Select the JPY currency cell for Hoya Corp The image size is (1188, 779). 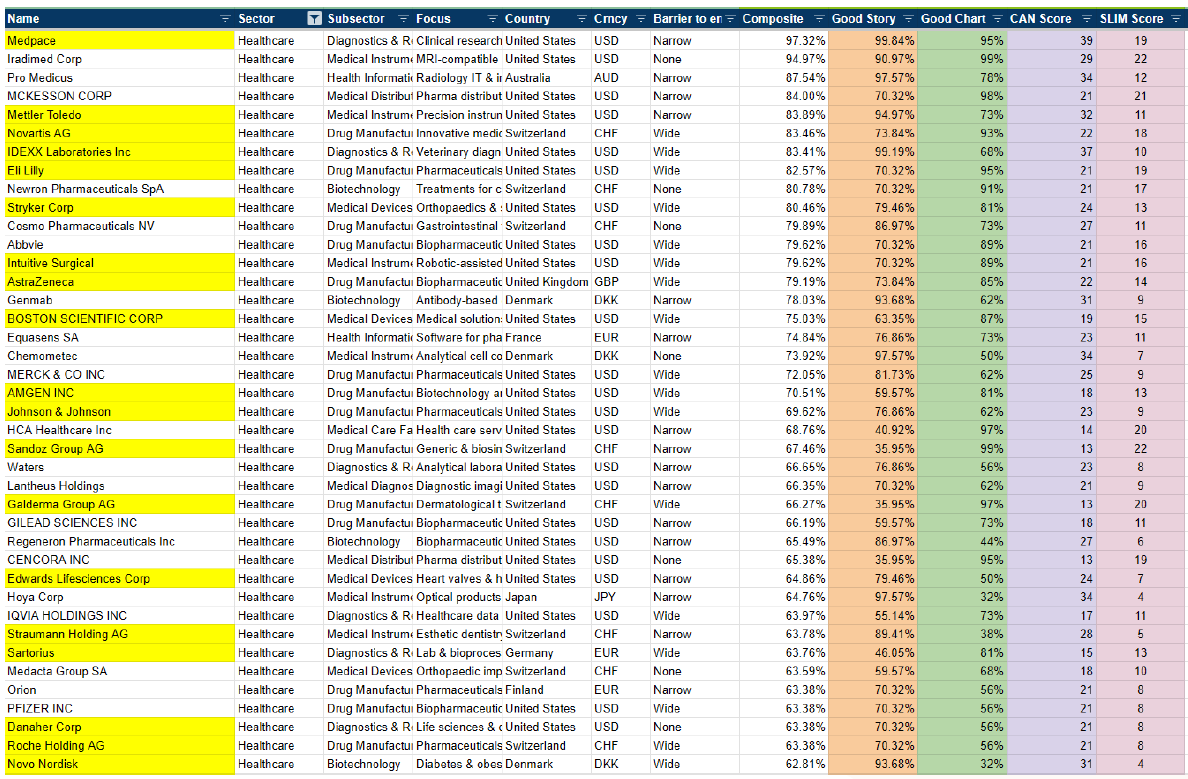pos(621,597)
